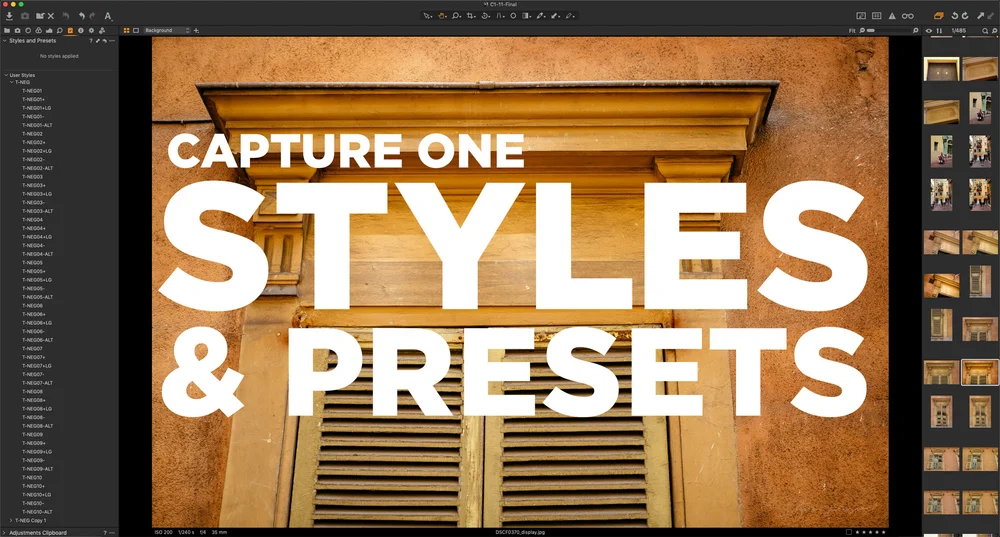Select the Draw mask pencil tool
The height and width of the screenshot is (537, 1000).
[570, 15]
